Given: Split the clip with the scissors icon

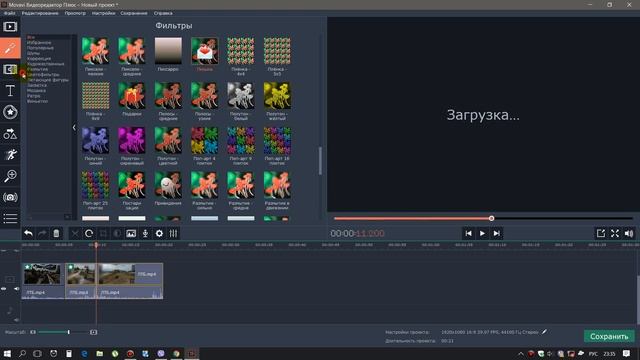Looking at the screenshot, I should point(75,233).
